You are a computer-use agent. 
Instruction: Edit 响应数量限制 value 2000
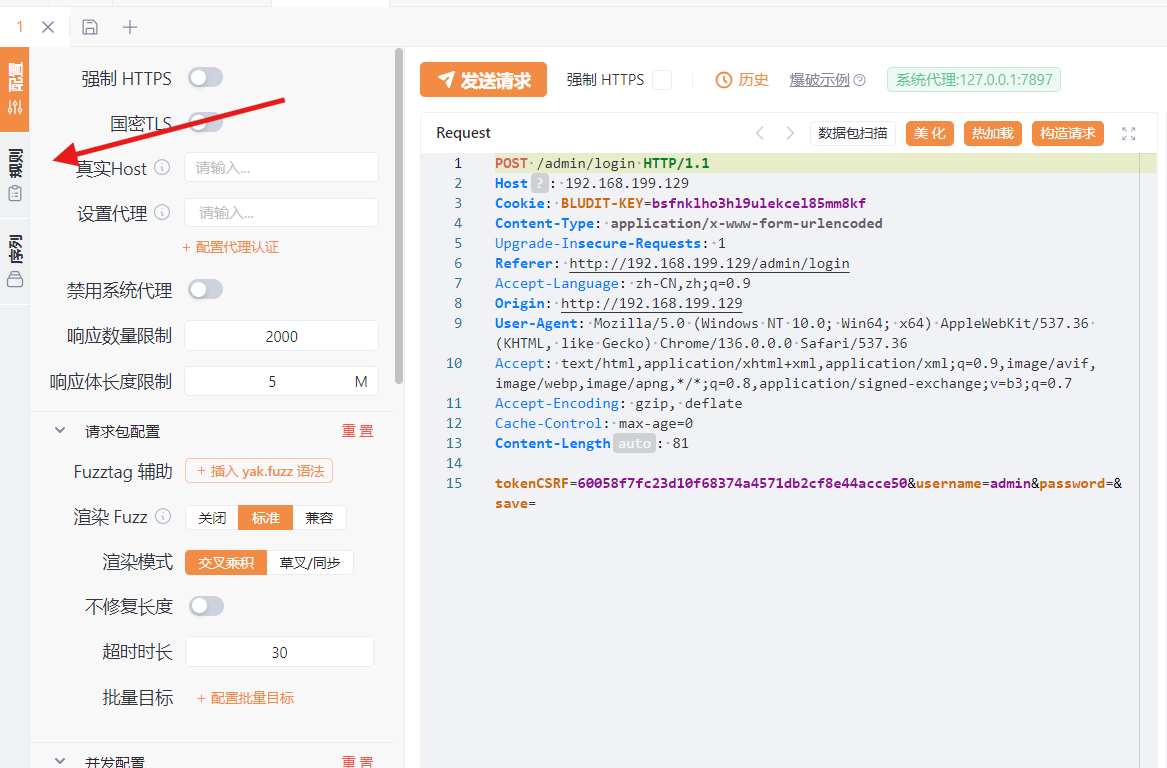pos(281,336)
